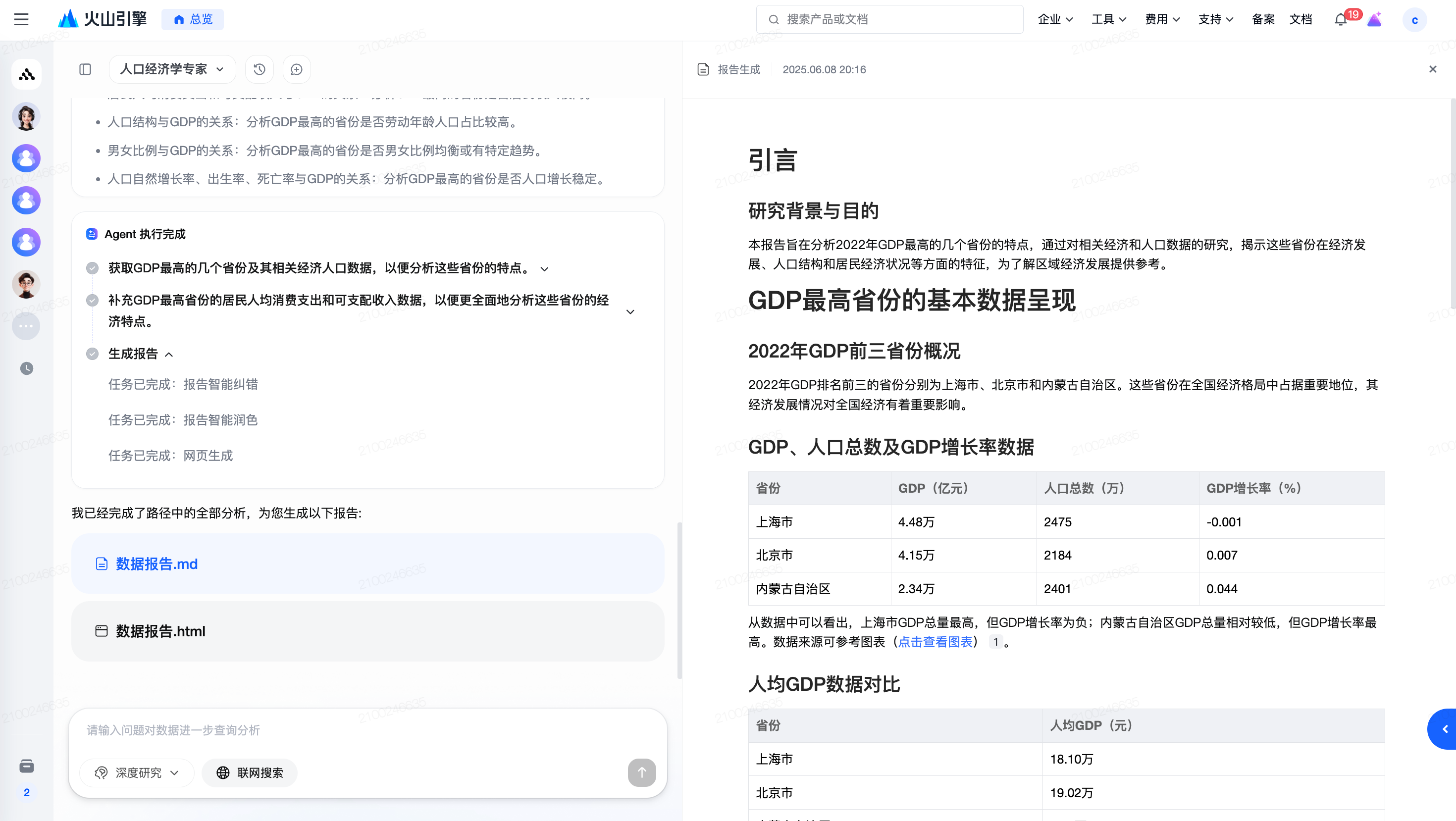Collapse the 生成报告 step

169,354
